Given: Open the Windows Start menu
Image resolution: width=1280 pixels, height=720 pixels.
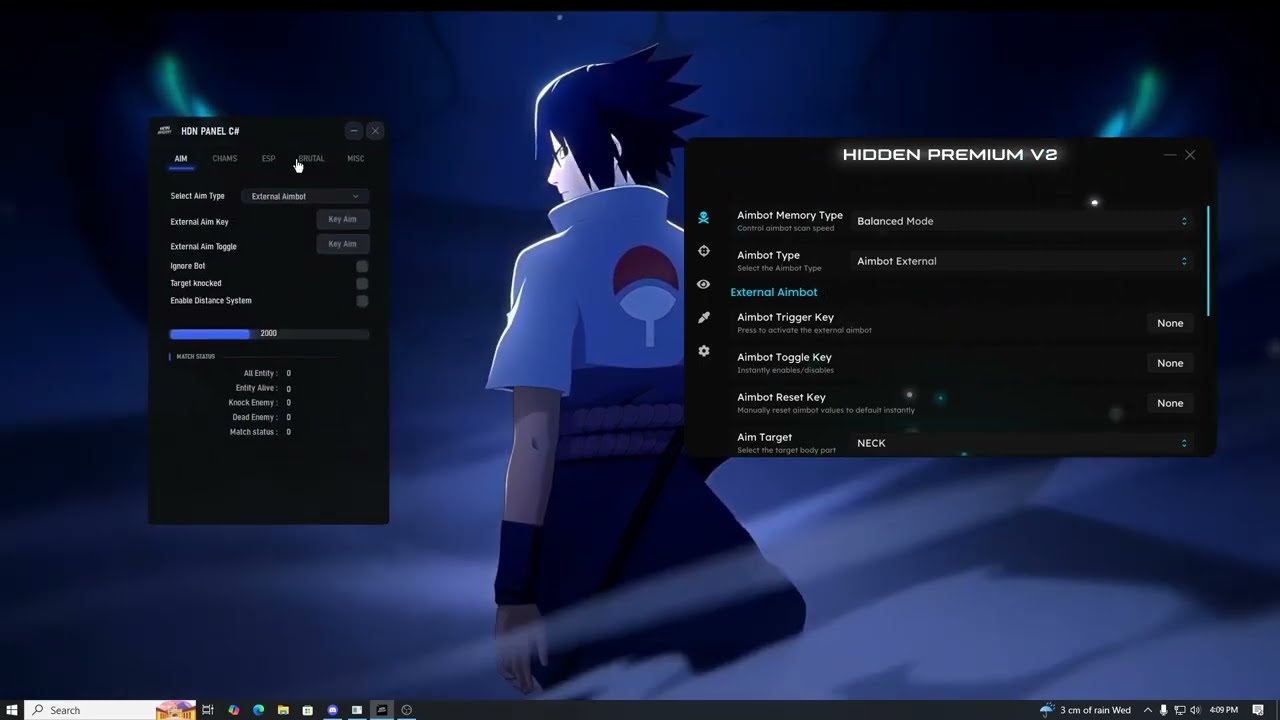Looking at the screenshot, I should pos(12,710).
